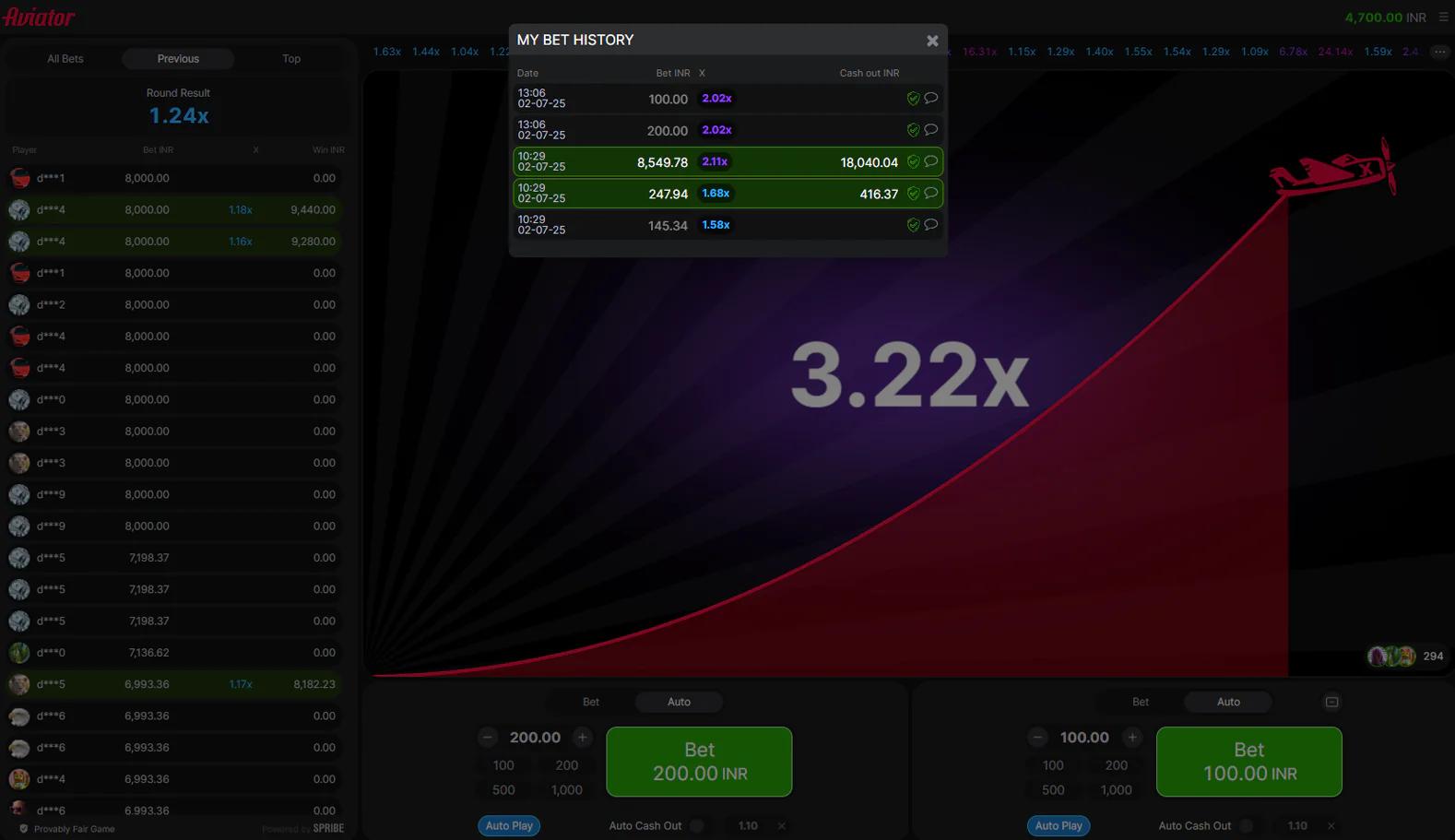Close the My Bet History popup
1455x840 pixels.
pos(932,41)
